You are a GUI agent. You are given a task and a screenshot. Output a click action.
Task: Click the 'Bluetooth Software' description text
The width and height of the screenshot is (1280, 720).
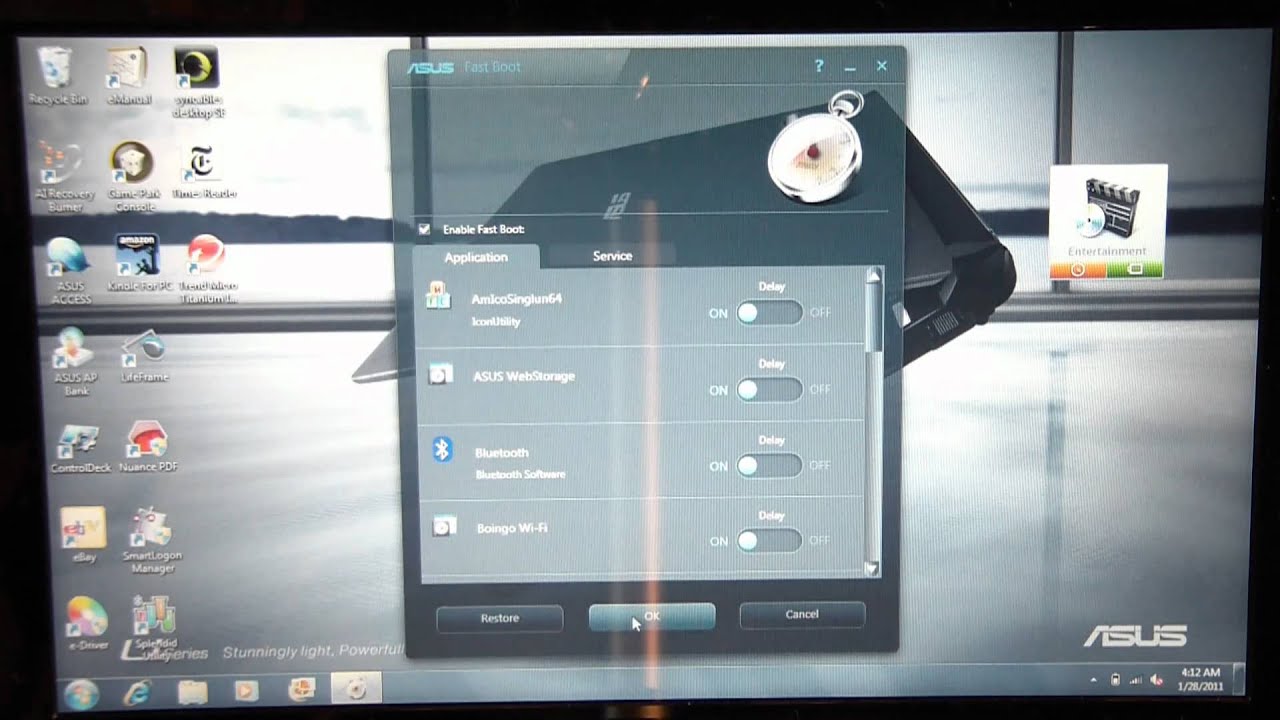(520, 474)
